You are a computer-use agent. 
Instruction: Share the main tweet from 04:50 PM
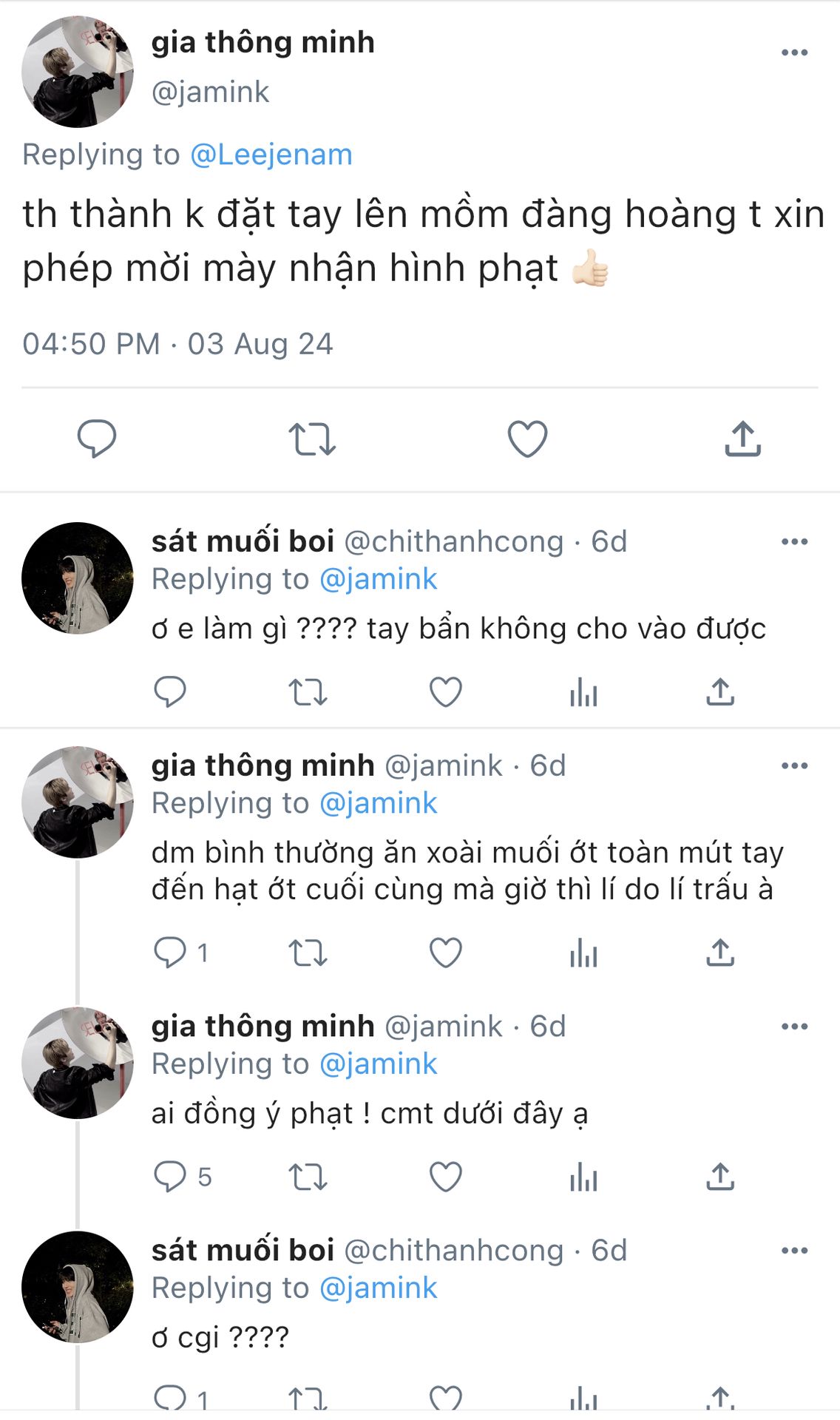(x=742, y=439)
